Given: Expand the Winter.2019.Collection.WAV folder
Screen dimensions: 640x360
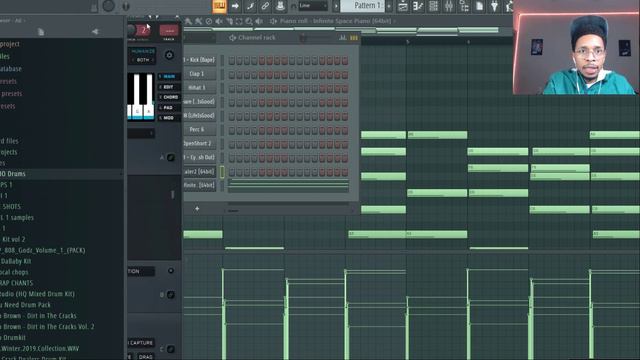Looking at the screenshot, I should tap(40, 349).
